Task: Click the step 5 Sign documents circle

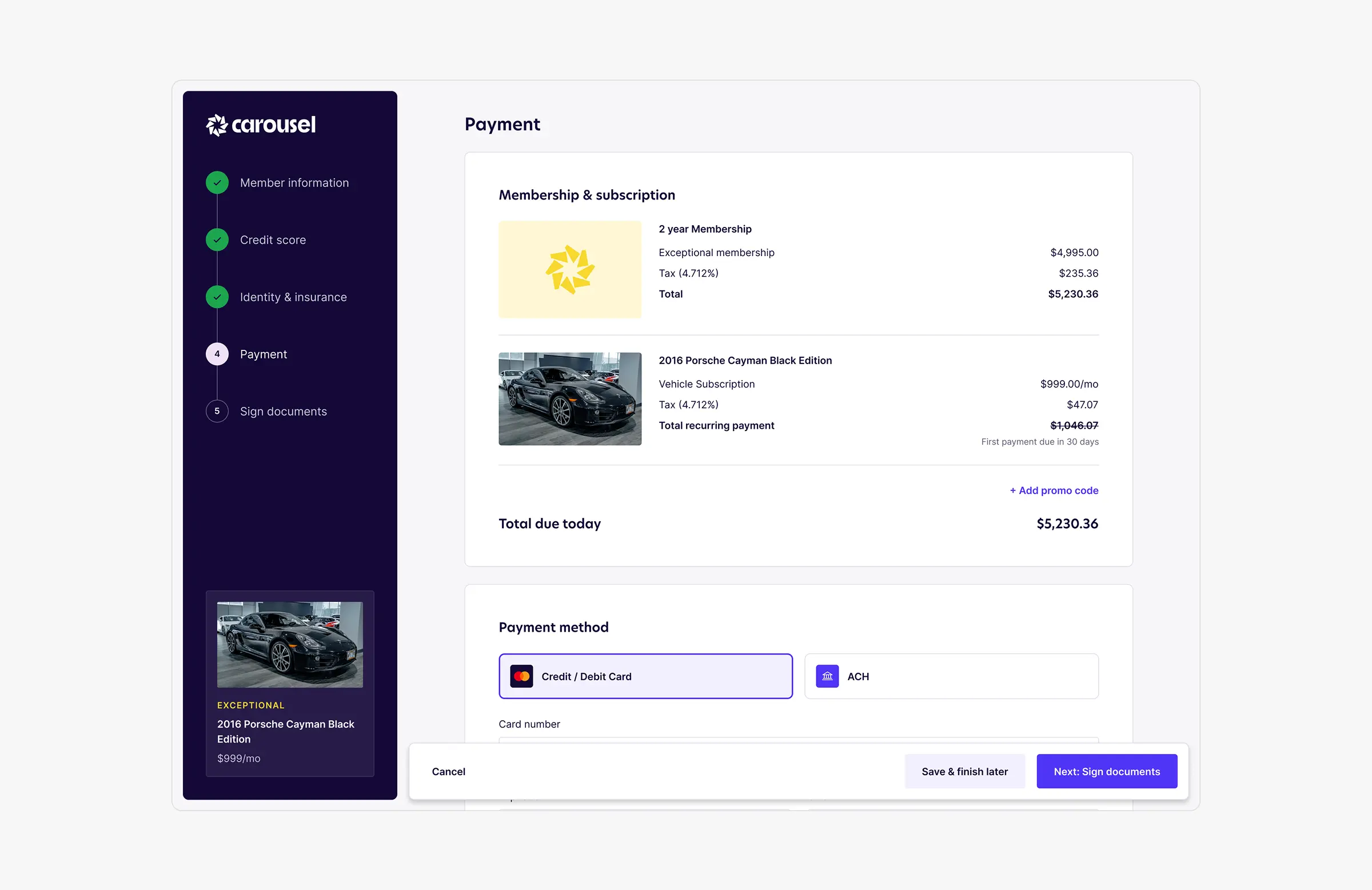Action: pos(217,411)
